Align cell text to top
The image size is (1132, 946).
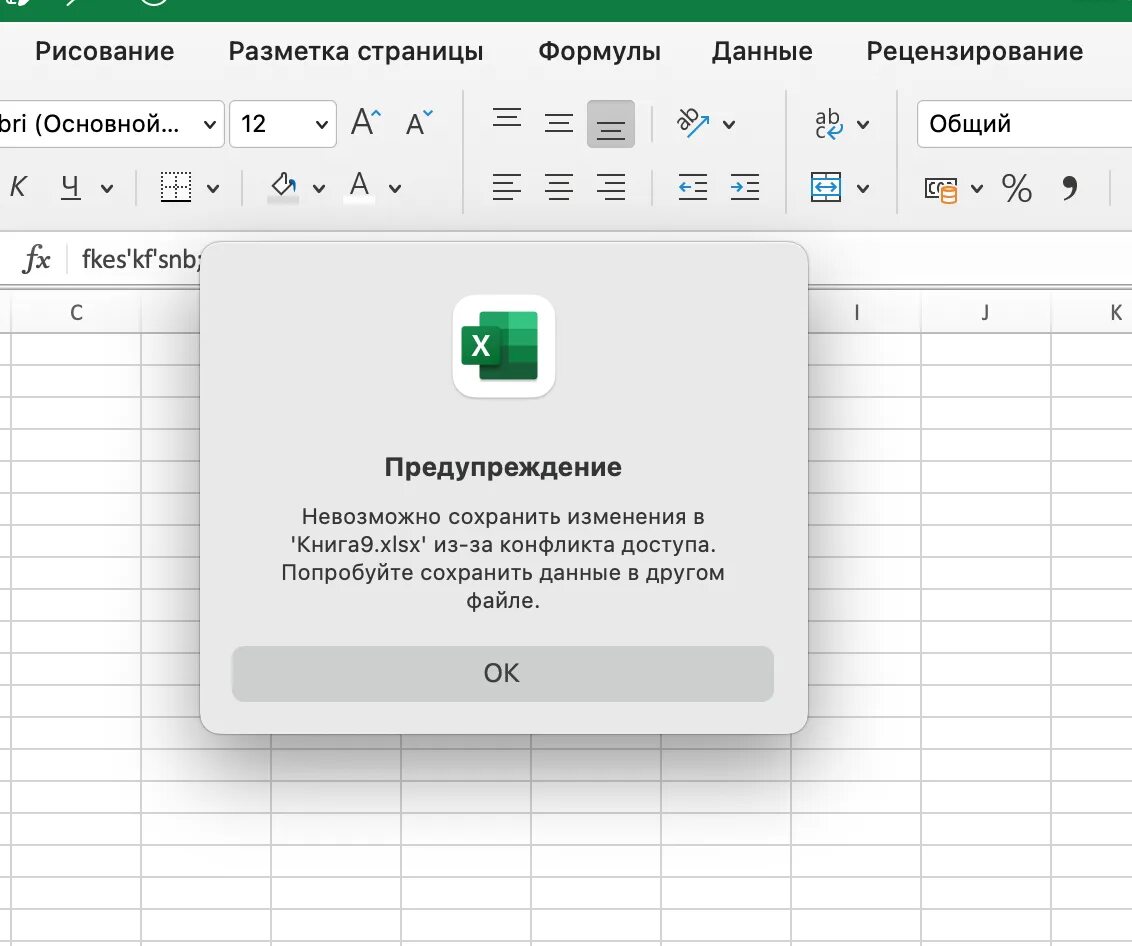pyautogui.click(x=507, y=118)
